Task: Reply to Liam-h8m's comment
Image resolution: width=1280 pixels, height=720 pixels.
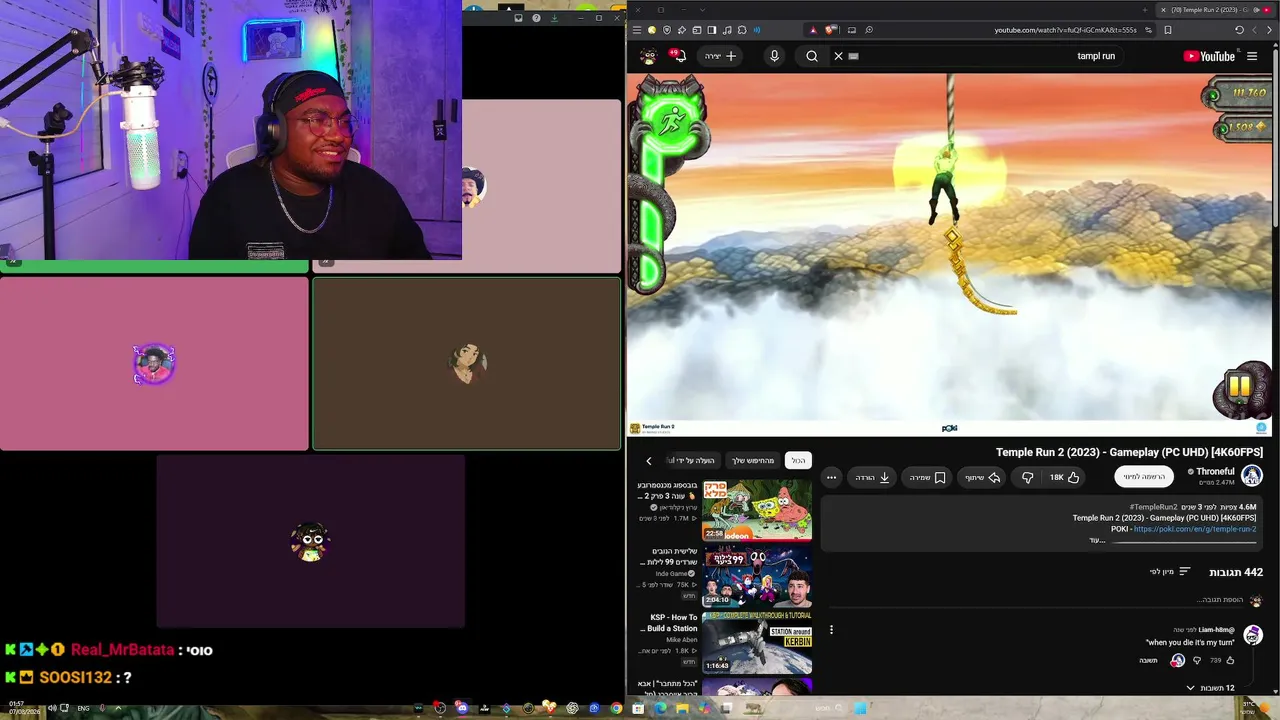Action: click(x=1147, y=660)
